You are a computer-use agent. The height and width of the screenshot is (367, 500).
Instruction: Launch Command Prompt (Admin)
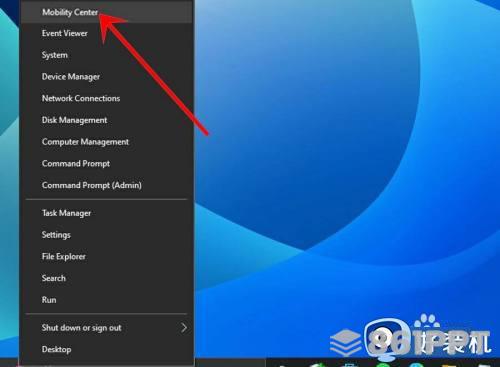(107, 185)
